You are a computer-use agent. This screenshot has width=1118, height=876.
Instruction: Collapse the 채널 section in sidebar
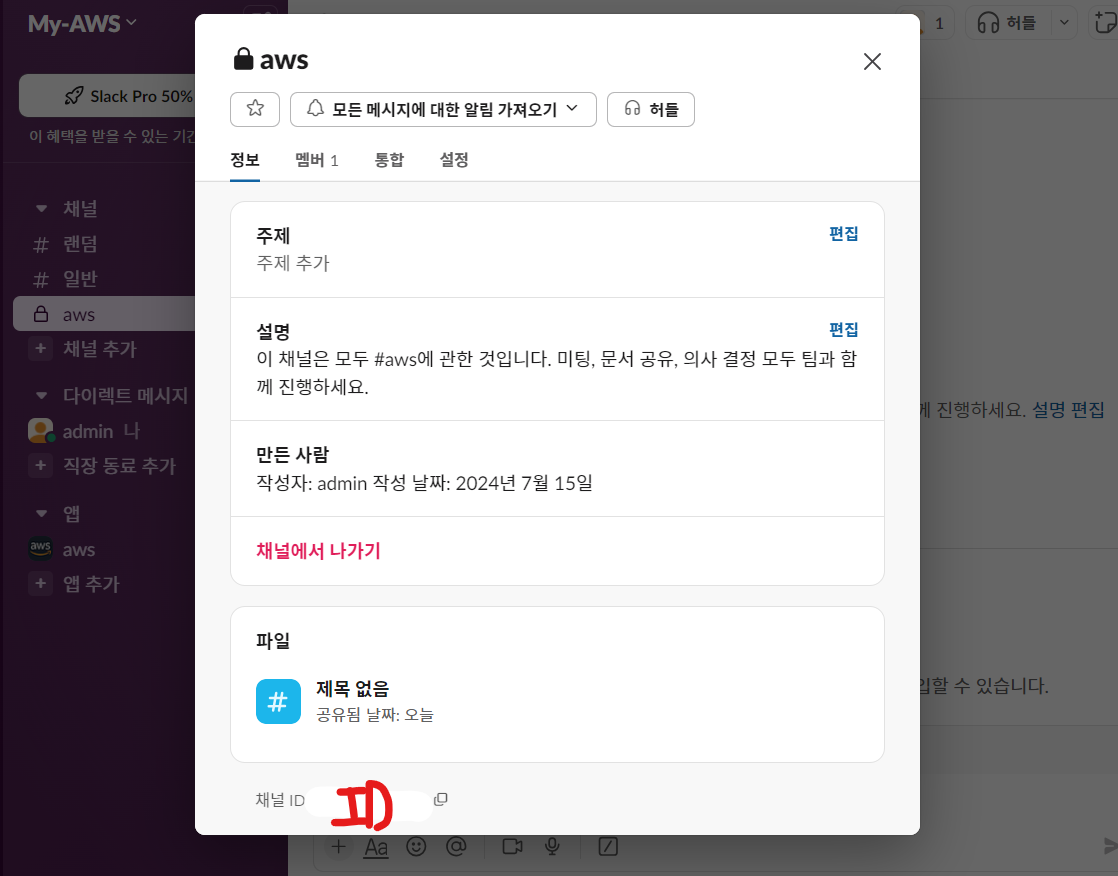41,209
